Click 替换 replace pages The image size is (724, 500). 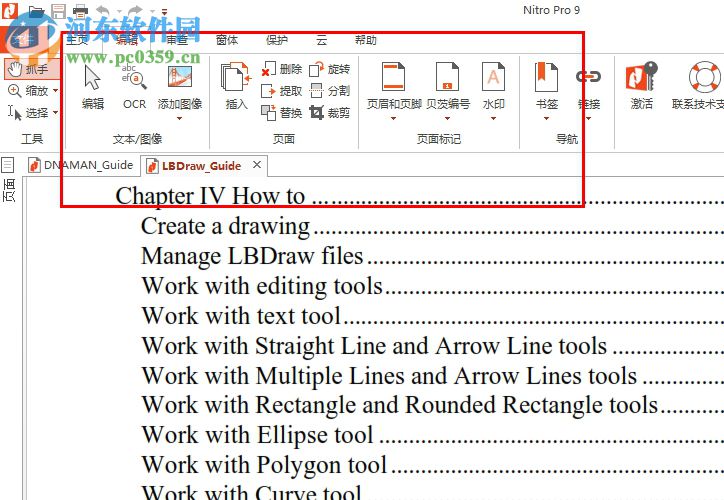pyautogui.click(x=282, y=113)
